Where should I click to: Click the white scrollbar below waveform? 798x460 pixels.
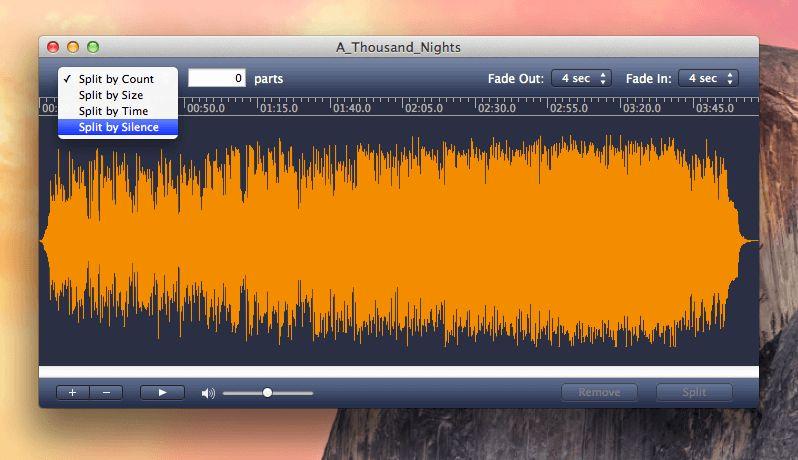(x=398, y=372)
